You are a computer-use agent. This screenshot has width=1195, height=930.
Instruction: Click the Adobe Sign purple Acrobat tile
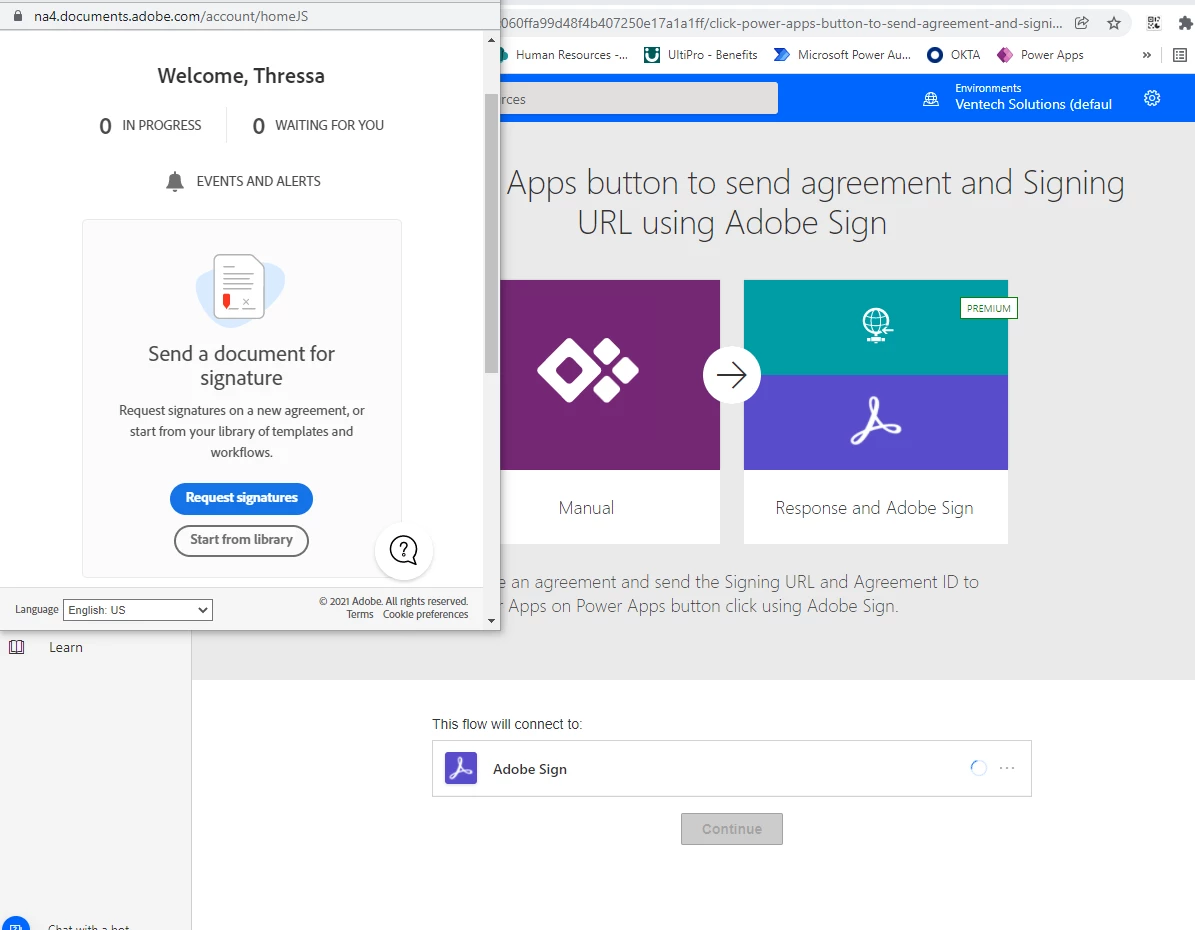pos(876,422)
